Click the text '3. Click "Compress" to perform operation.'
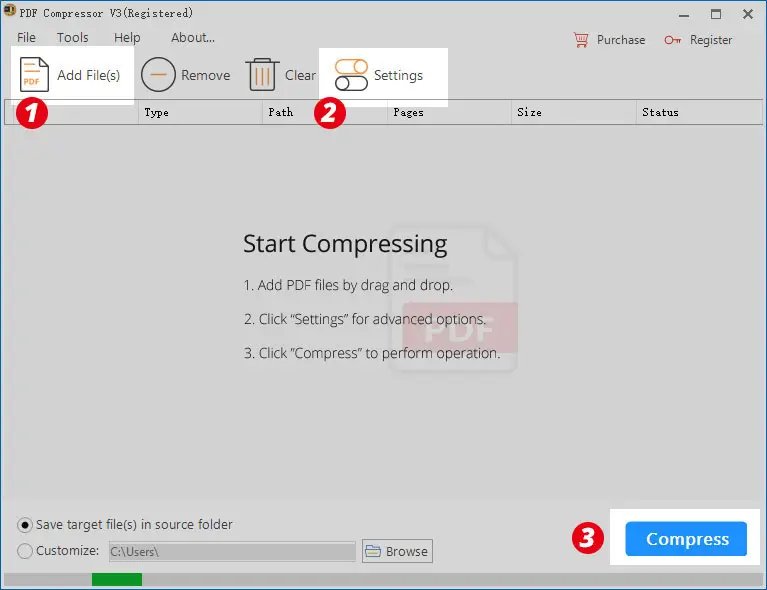767x590 pixels. point(372,353)
